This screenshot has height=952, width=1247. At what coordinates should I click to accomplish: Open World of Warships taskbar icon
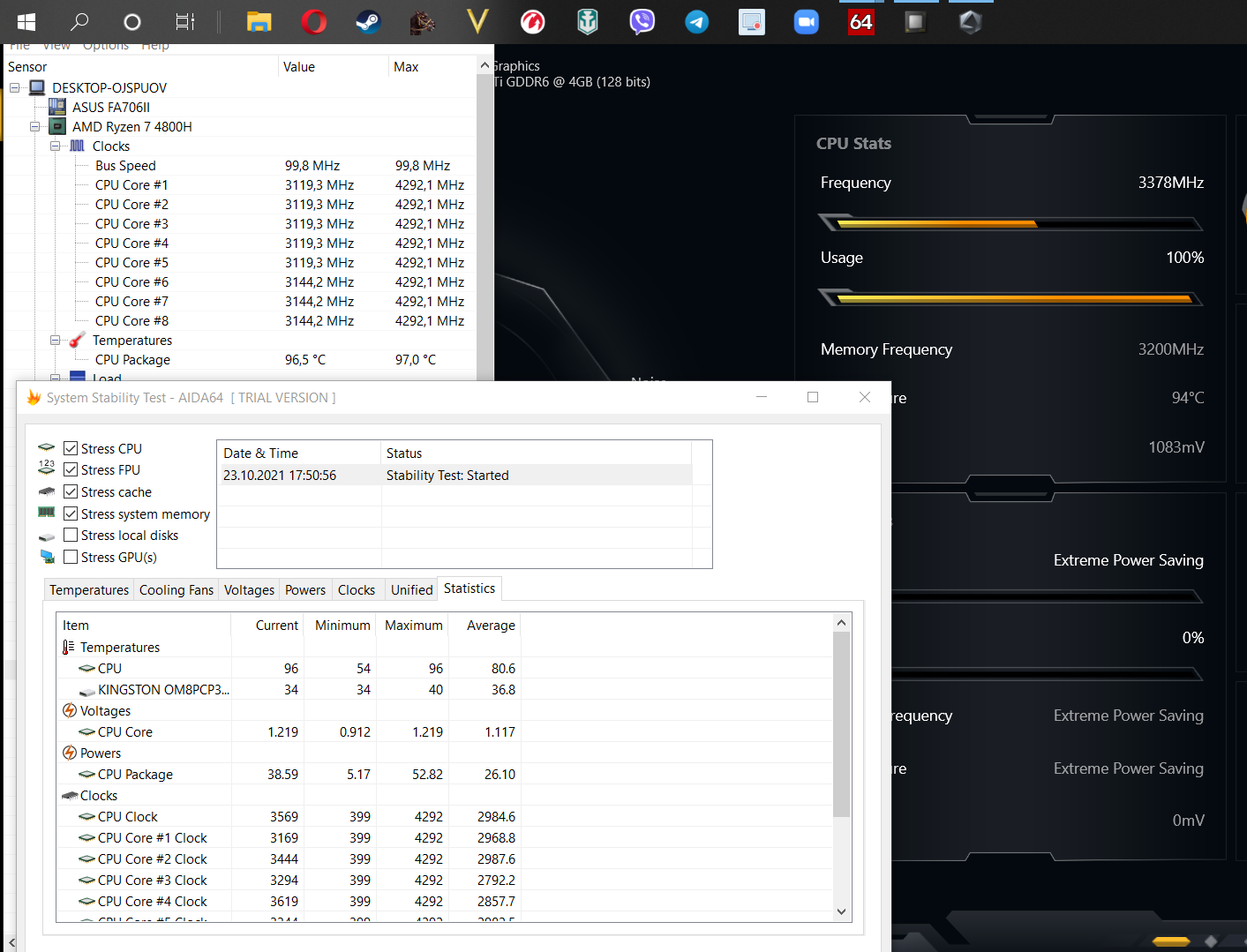[588, 22]
